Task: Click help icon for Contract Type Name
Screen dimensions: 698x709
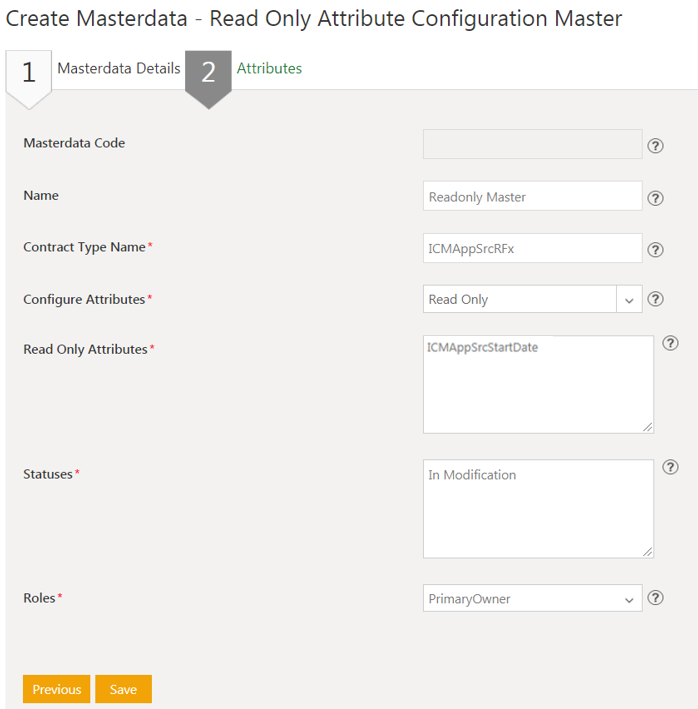Action: pos(656,250)
